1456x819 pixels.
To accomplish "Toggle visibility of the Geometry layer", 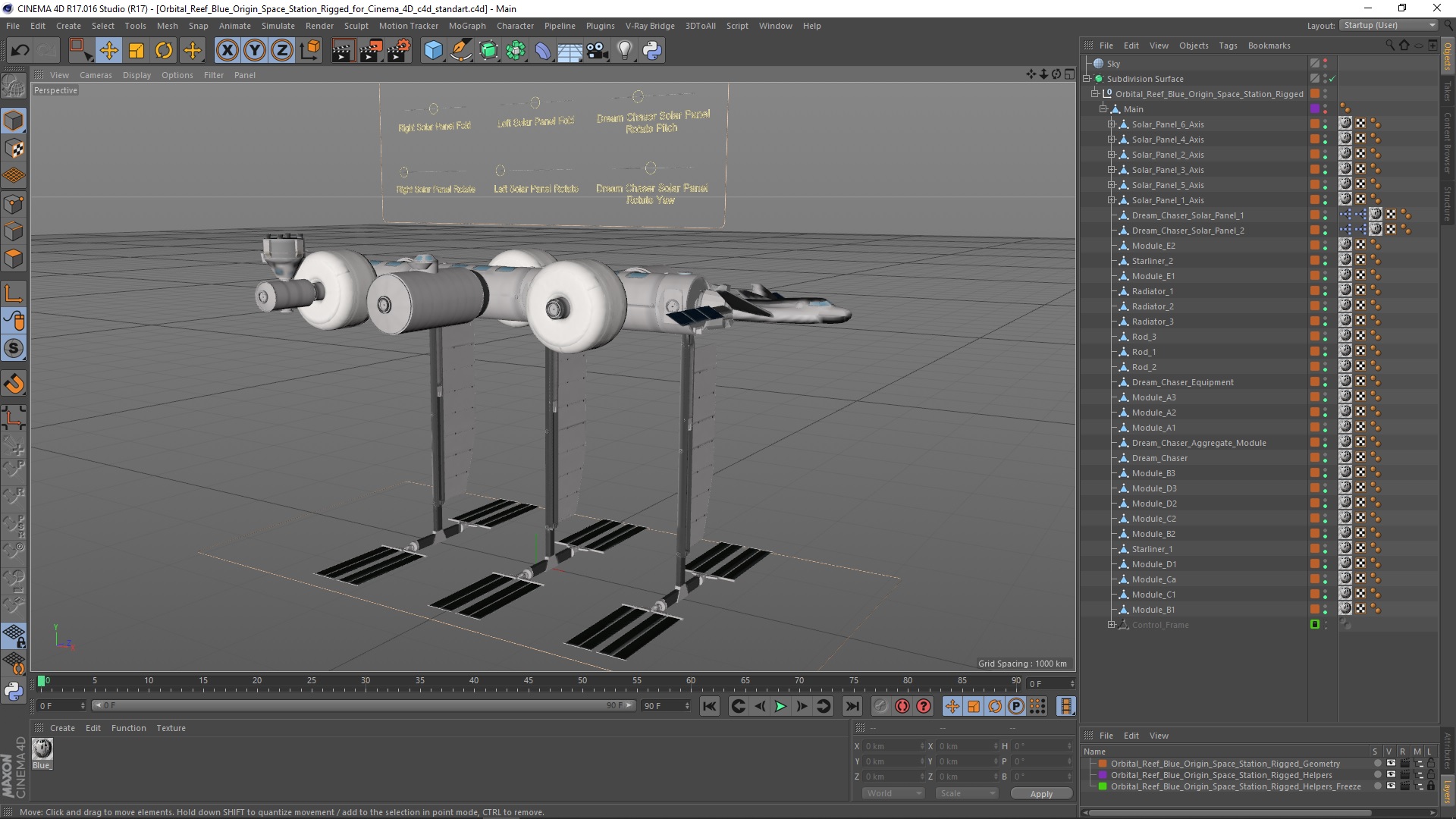I will 1390,764.
